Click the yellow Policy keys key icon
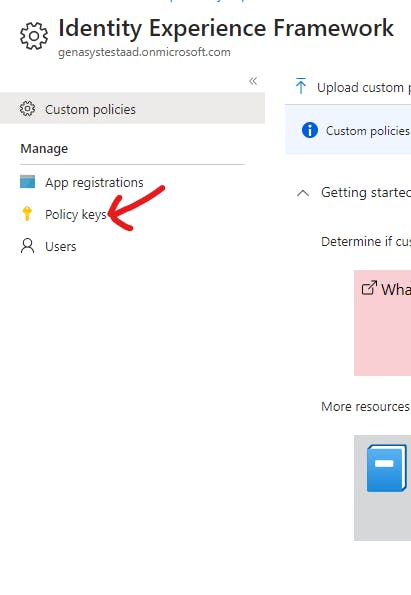The width and height of the screenshot is (411, 595). pyautogui.click(x=27, y=213)
